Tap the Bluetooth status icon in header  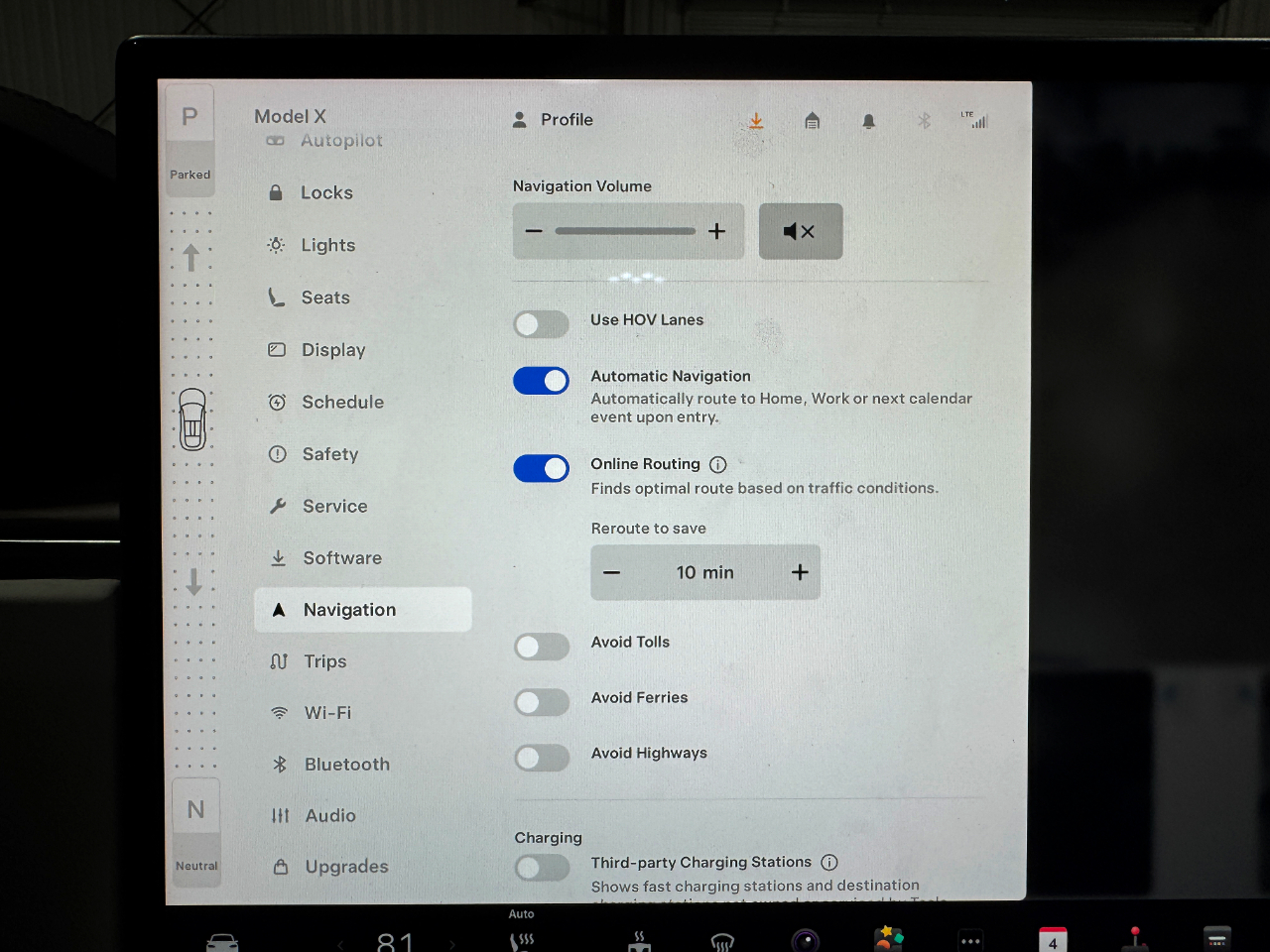coord(924,121)
